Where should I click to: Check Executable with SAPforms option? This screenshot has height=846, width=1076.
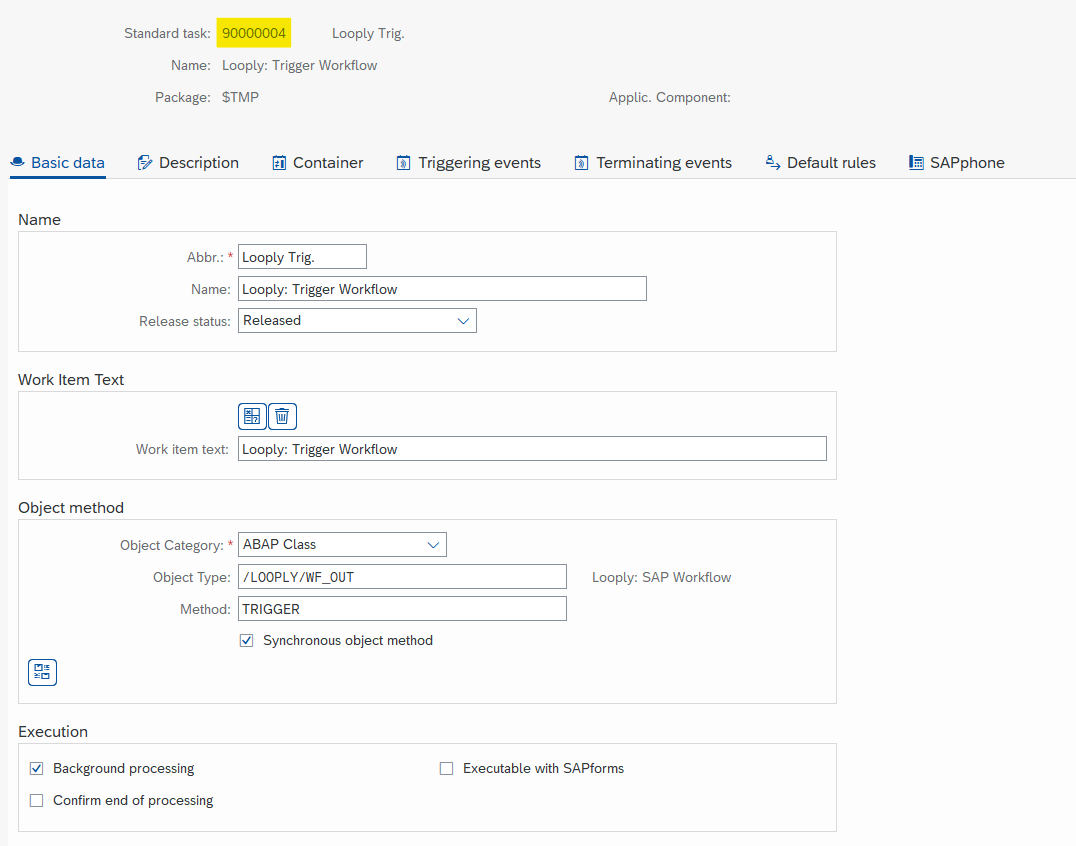[447, 769]
